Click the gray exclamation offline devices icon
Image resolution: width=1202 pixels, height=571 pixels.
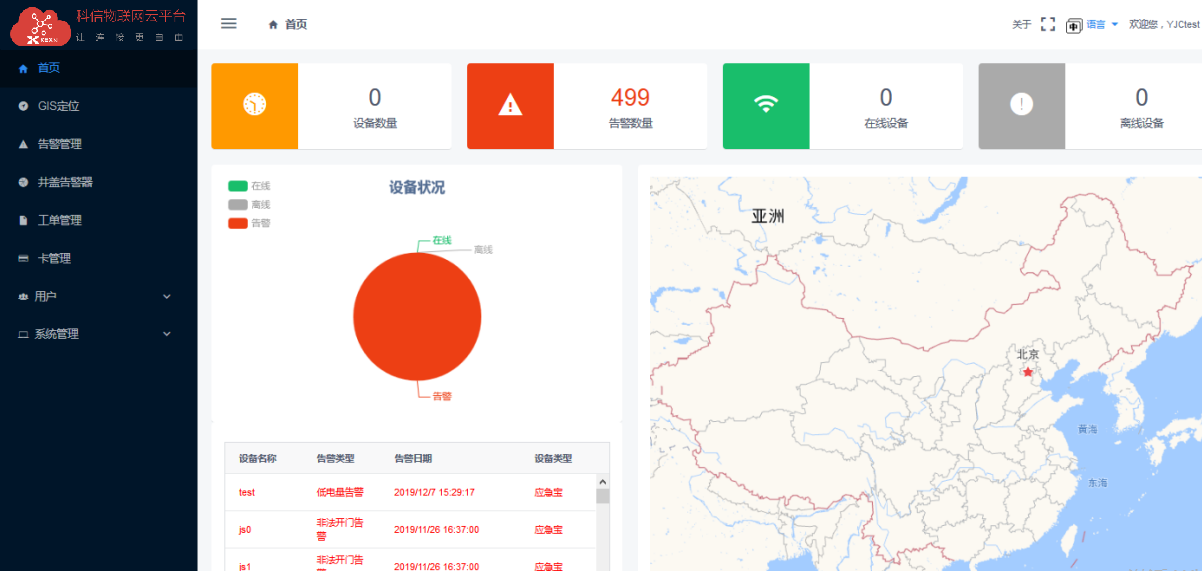pos(1021,105)
